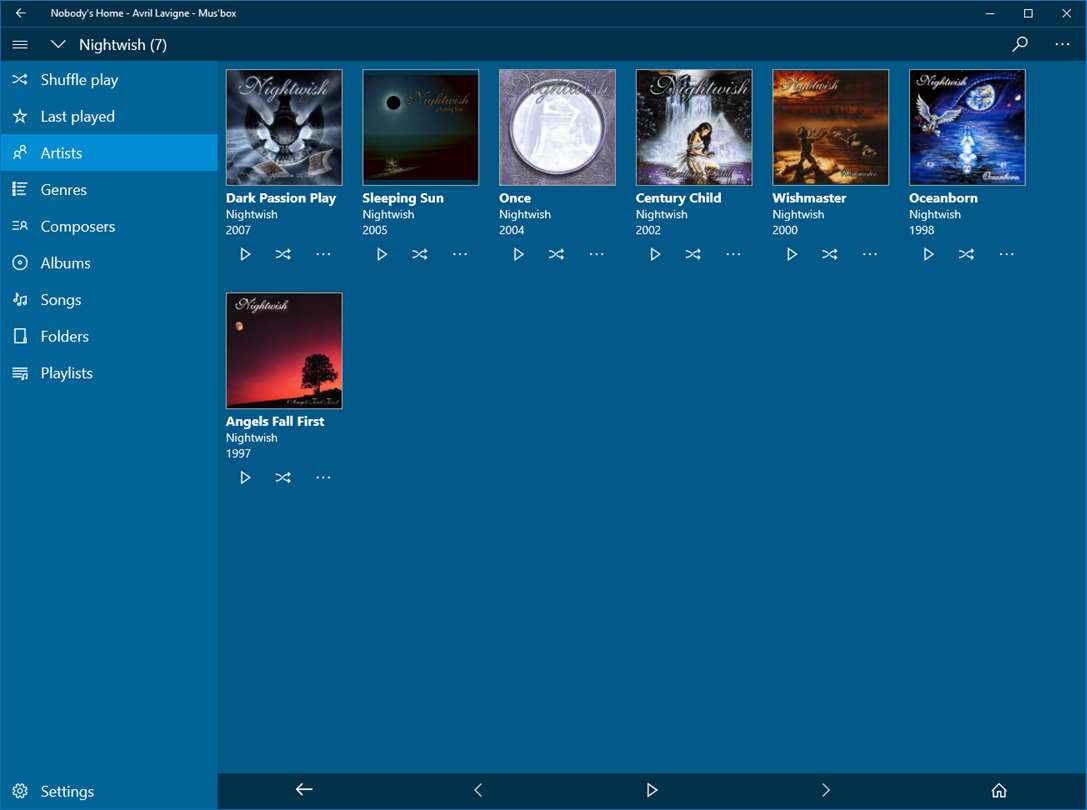The image size is (1087, 810).
Task: Shuffle the Sleeping Sun album
Action: 419,255
